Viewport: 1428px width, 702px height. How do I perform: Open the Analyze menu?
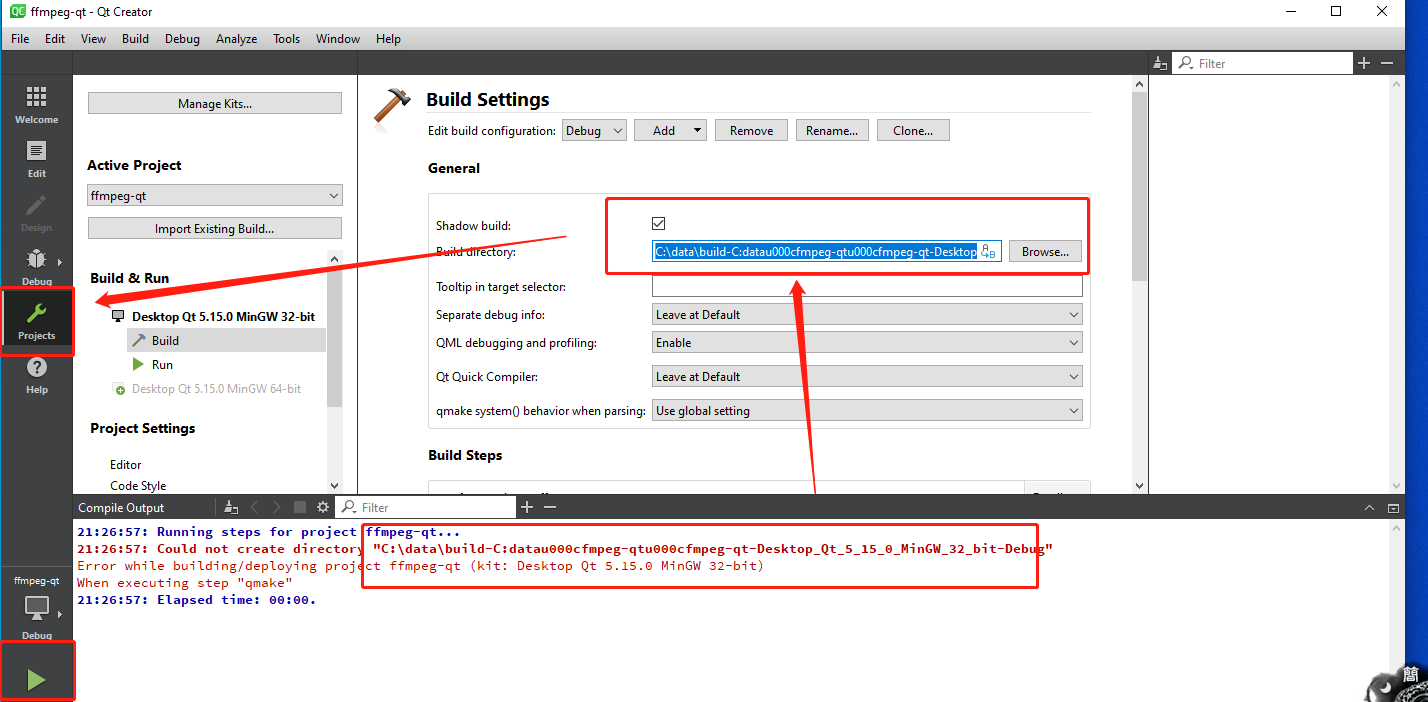[236, 39]
